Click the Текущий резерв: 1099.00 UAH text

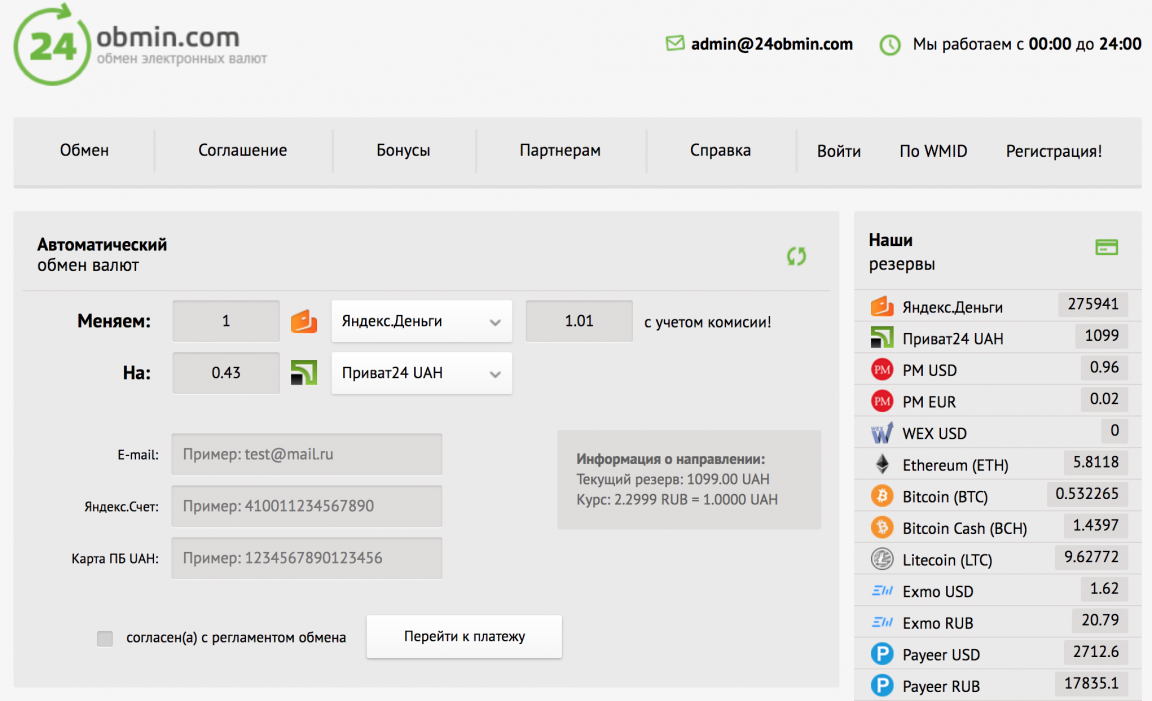coord(673,479)
